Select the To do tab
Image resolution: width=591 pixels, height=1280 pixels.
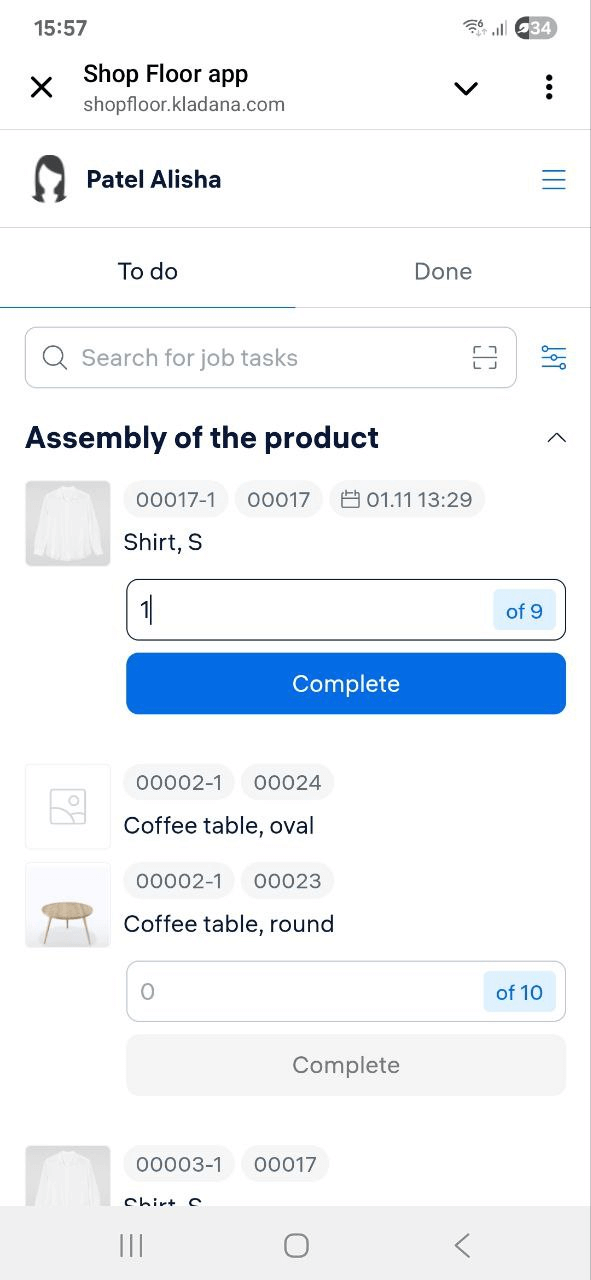pos(147,270)
